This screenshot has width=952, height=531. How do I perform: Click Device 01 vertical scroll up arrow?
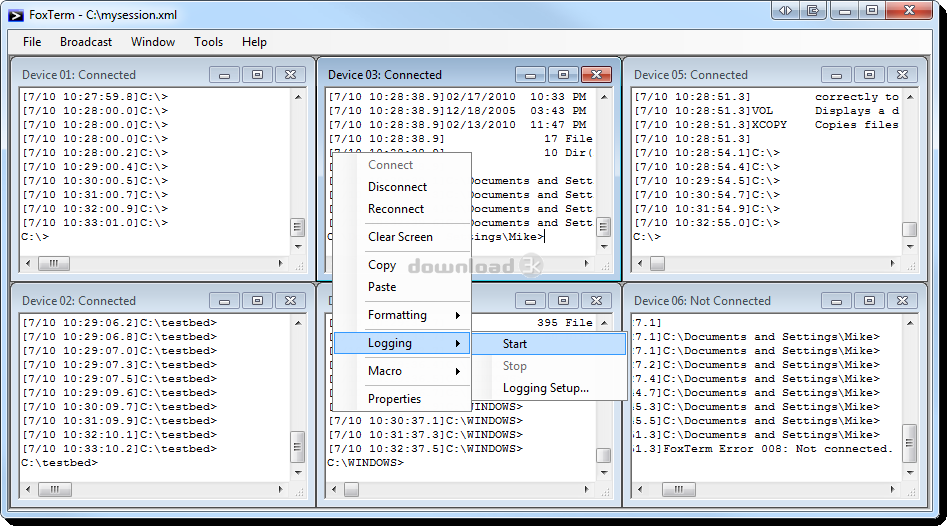298,97
